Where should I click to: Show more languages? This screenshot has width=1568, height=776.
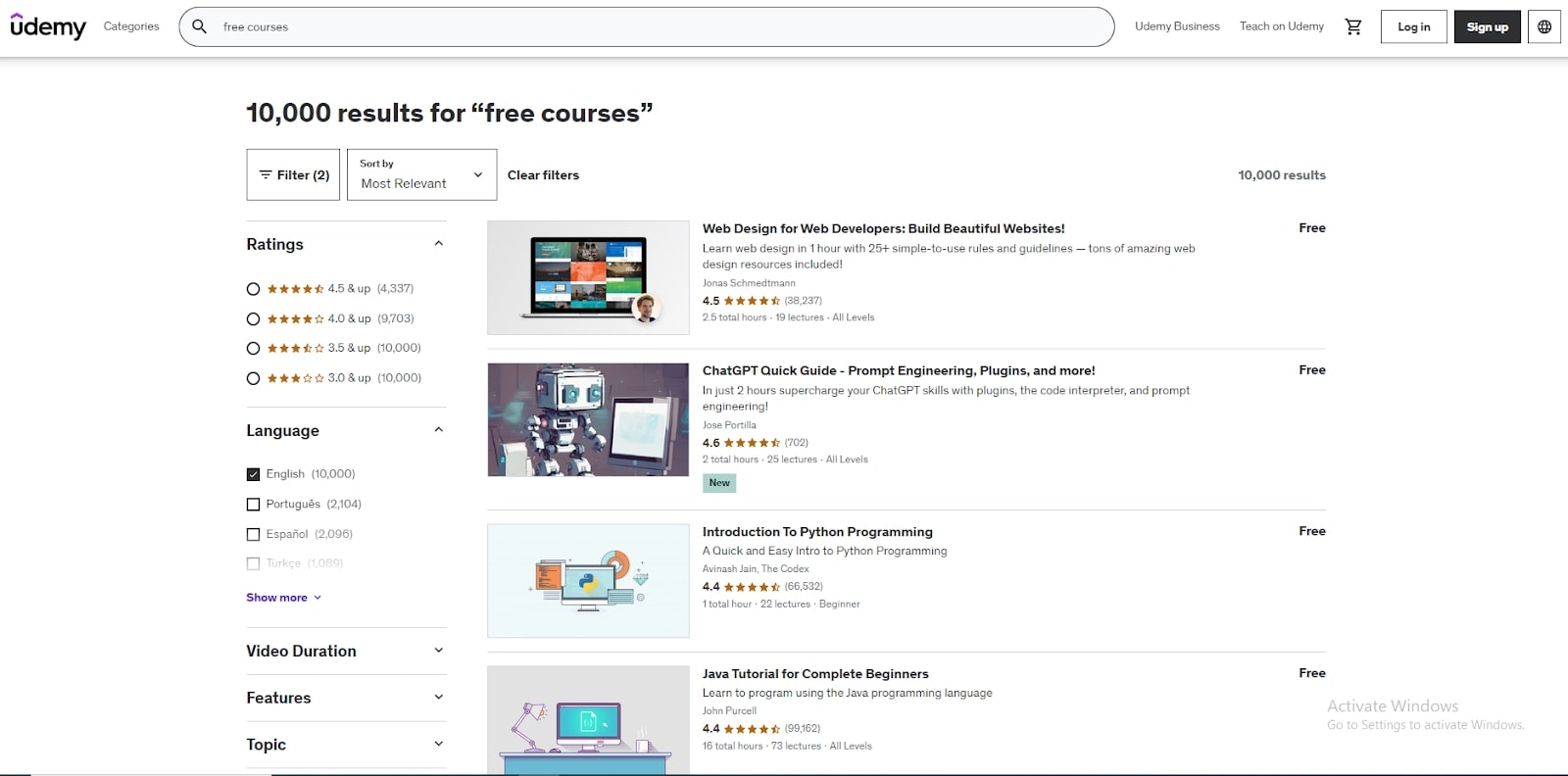pos(283,597)
